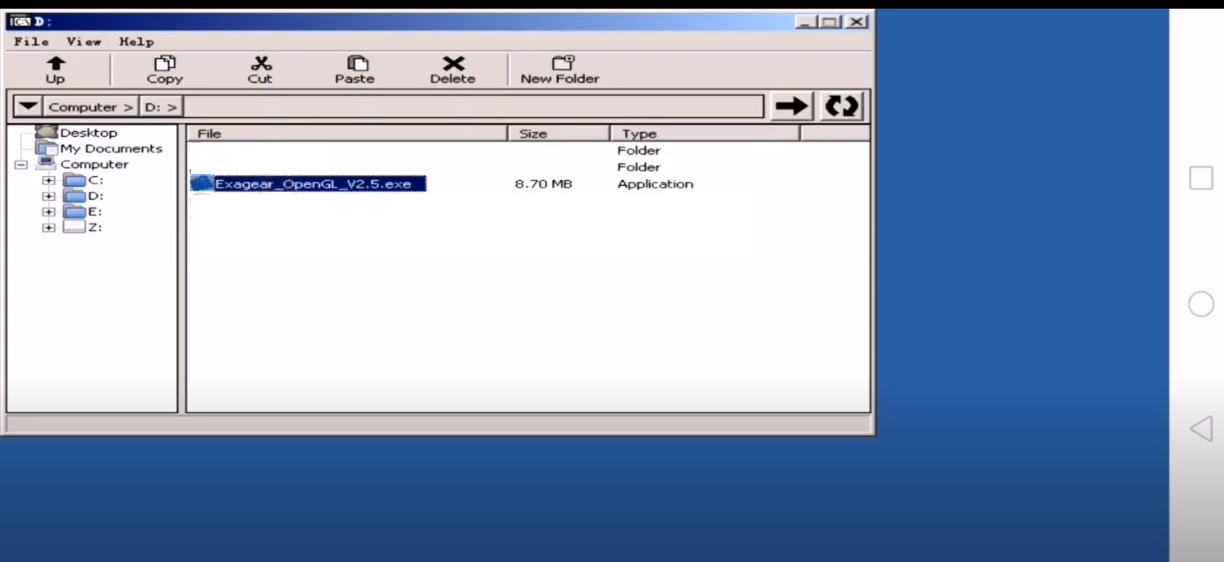Screen dimensions: 1224x562
Task: Open the File menu
Action: 31,42
